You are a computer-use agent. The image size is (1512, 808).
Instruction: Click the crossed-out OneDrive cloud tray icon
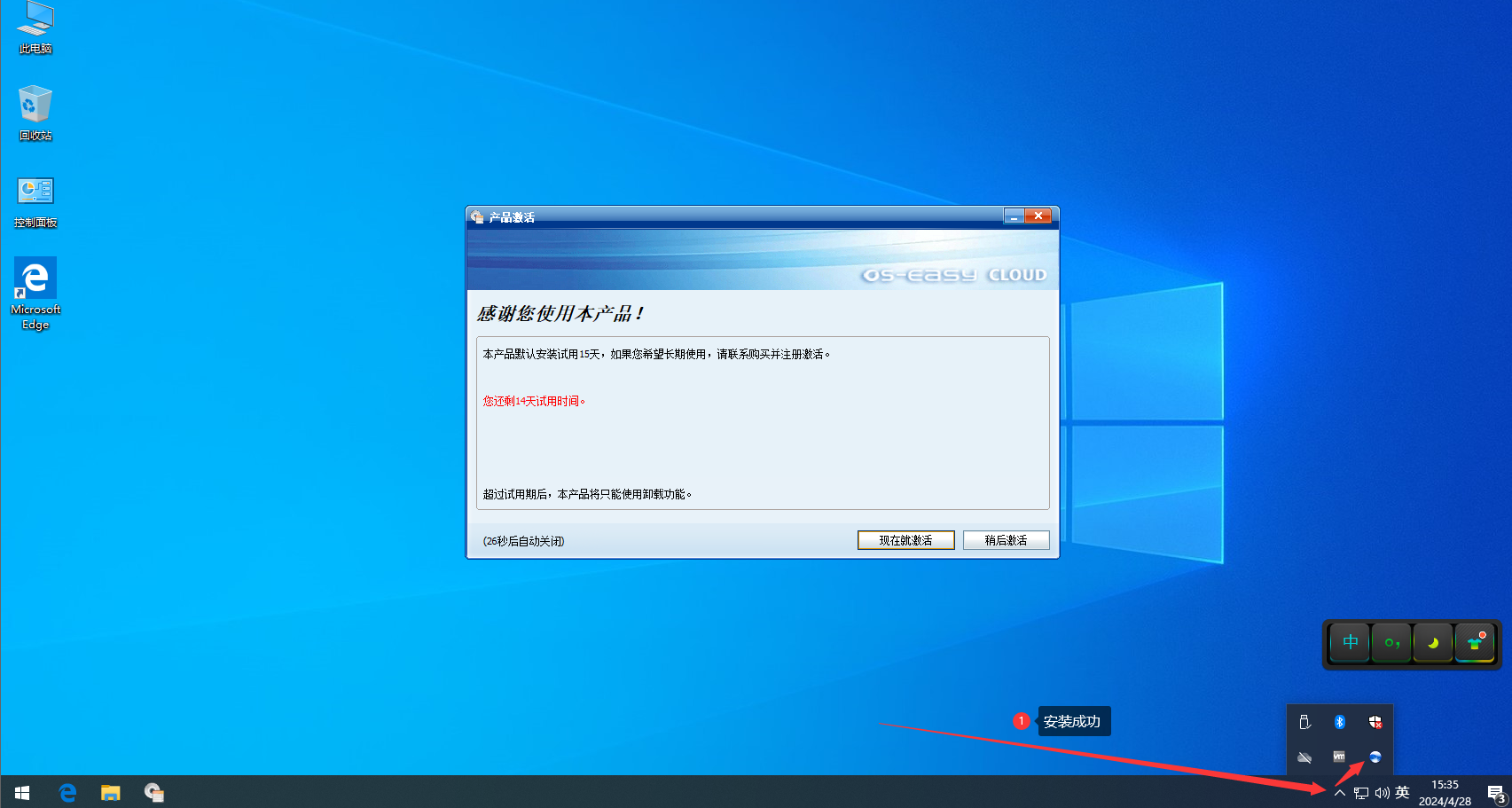1304,757
